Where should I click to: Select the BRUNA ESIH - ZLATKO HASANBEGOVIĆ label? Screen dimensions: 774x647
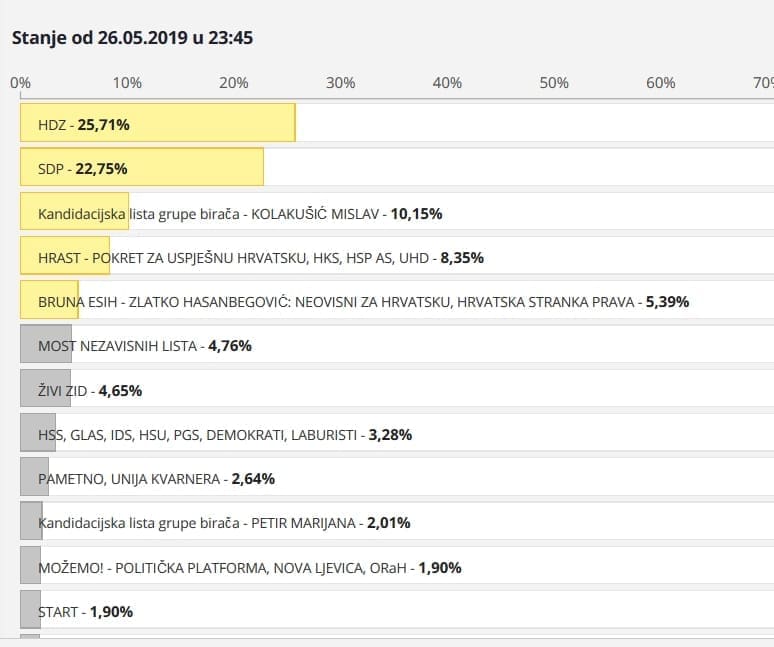point(363,301)
